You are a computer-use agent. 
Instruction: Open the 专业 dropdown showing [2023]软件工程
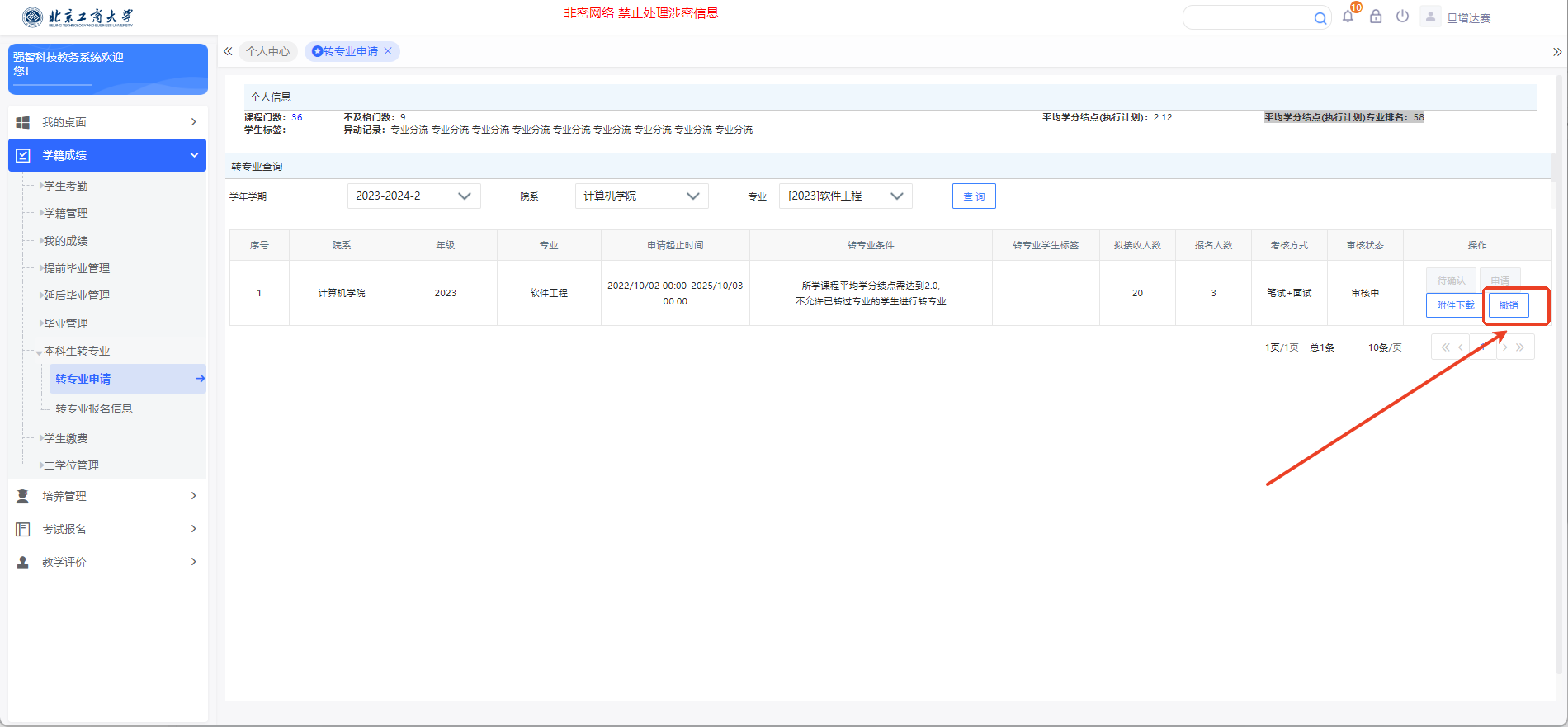point(846,196)
